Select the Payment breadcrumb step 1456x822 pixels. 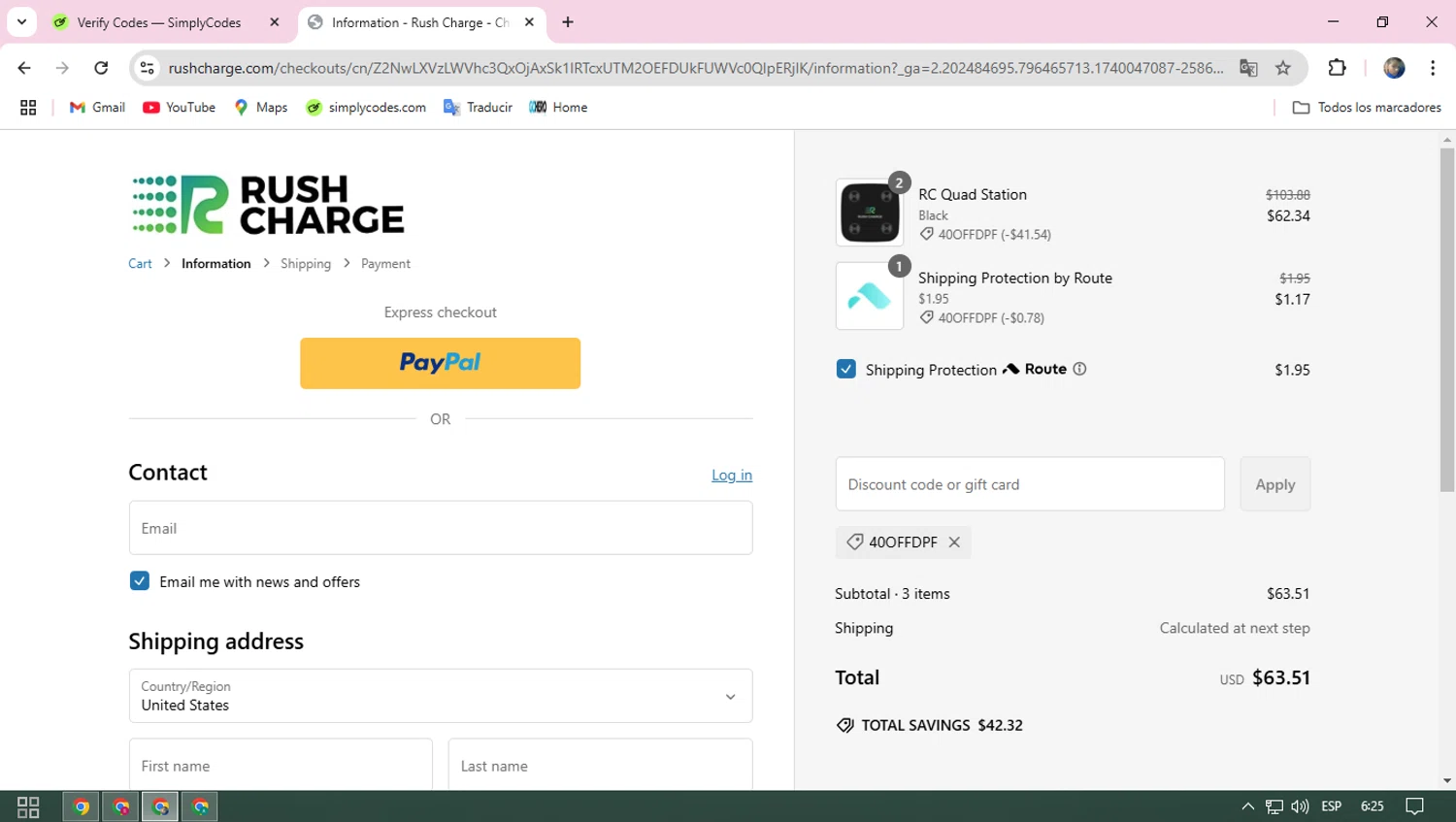click(385, 264)
